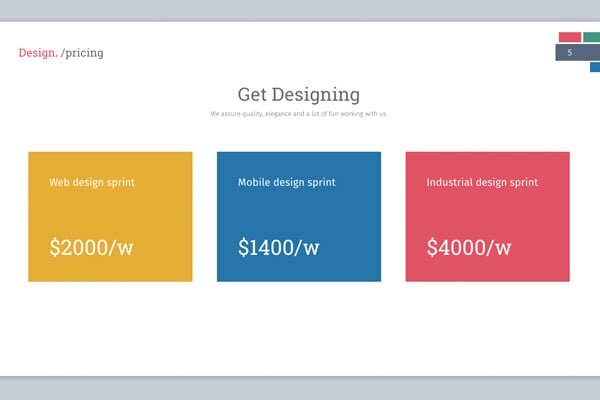Image resolution: width=600 pixels, height=400 pixels.
Task: Click the small red block in top-right decoration
Action: (570, 37)
